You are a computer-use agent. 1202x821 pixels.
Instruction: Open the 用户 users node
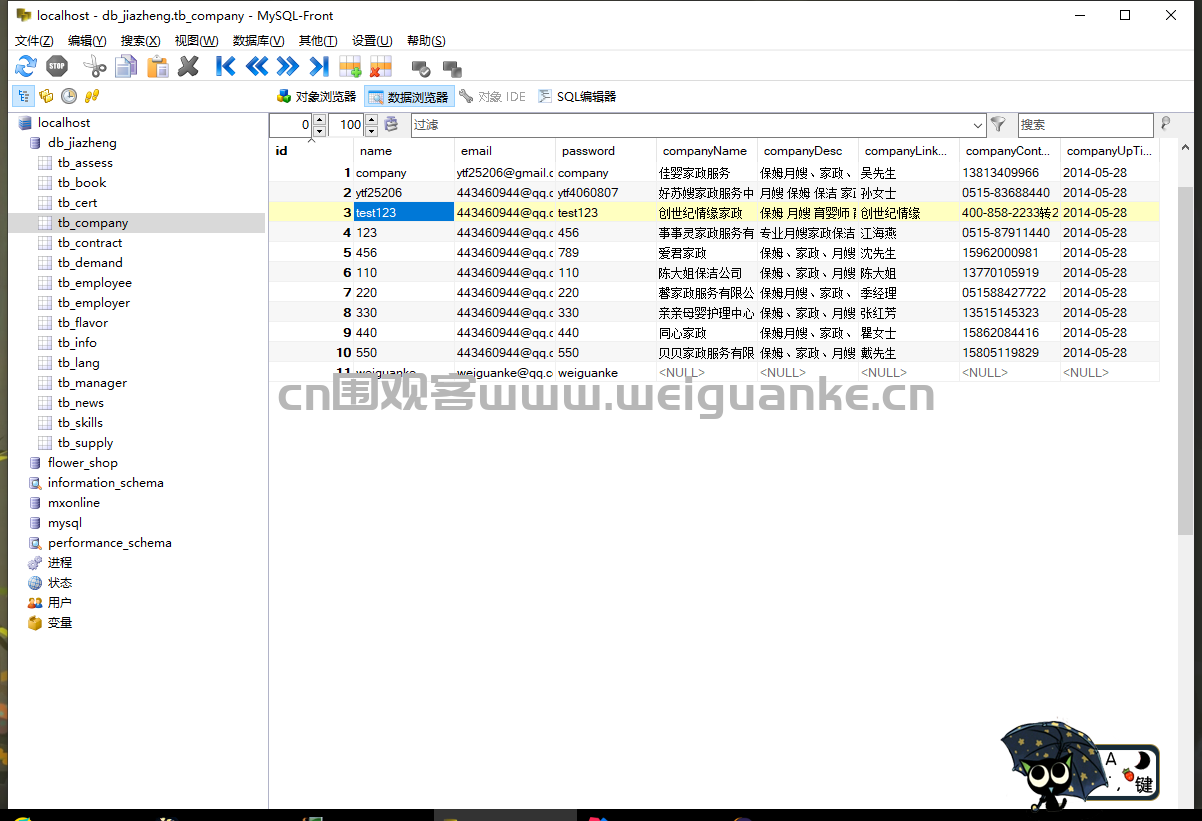click(x=60, y=603)
